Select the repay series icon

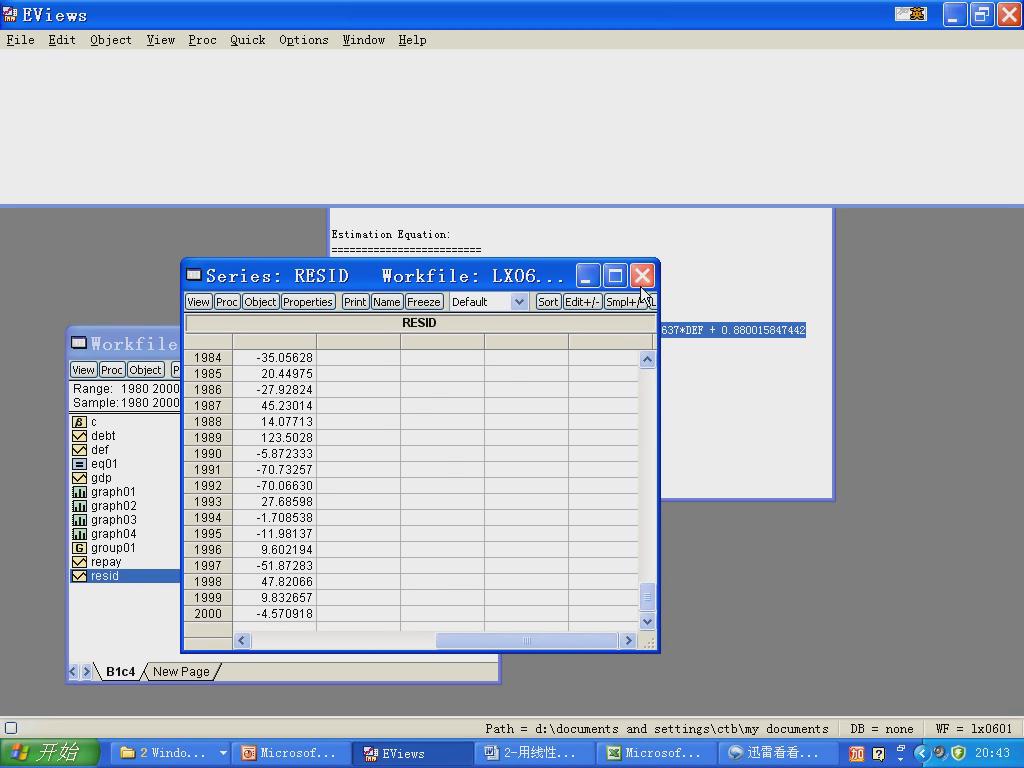[x=79, y=562]
